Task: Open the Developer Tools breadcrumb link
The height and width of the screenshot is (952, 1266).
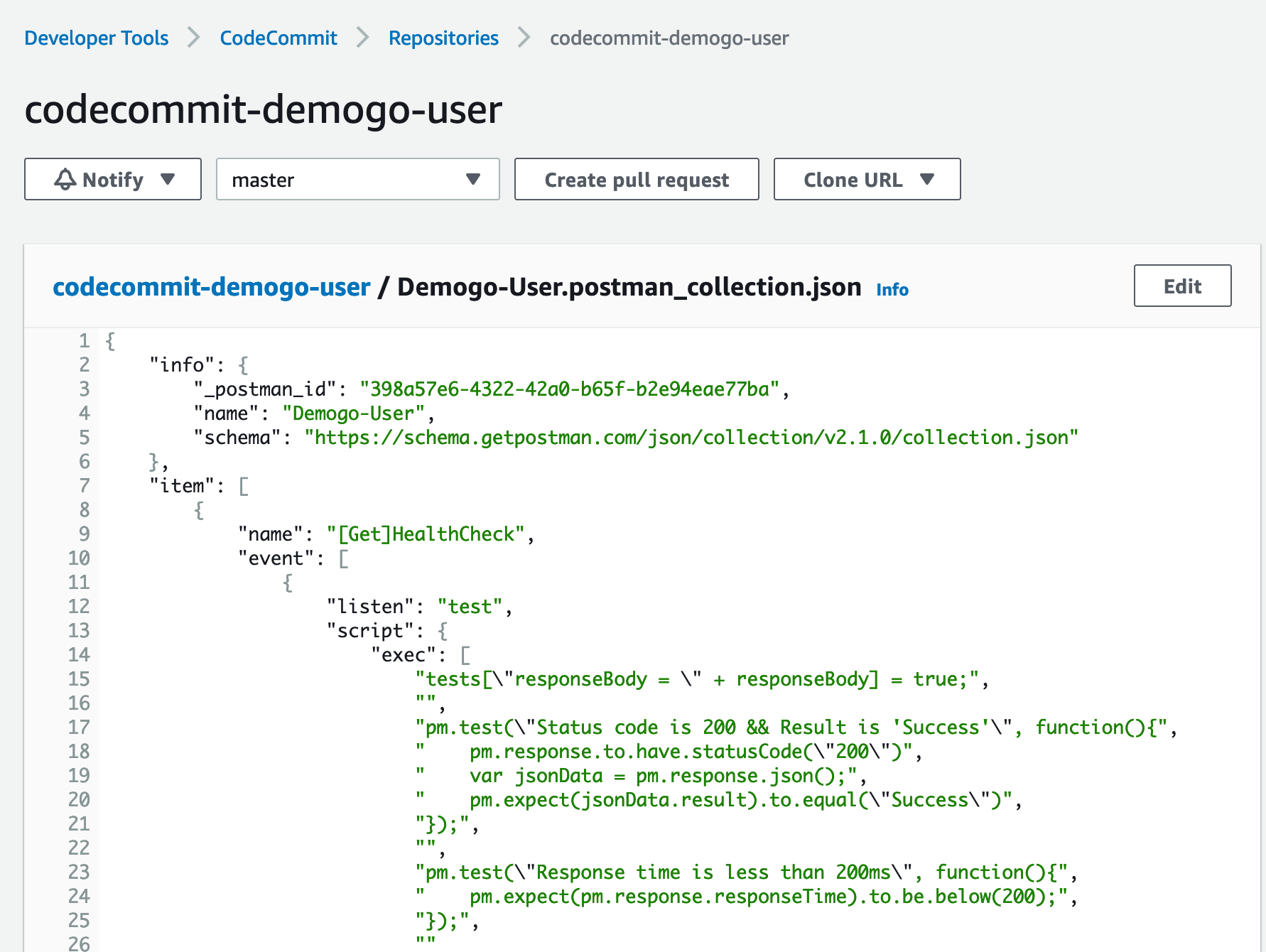Action: tap(97, 38)
